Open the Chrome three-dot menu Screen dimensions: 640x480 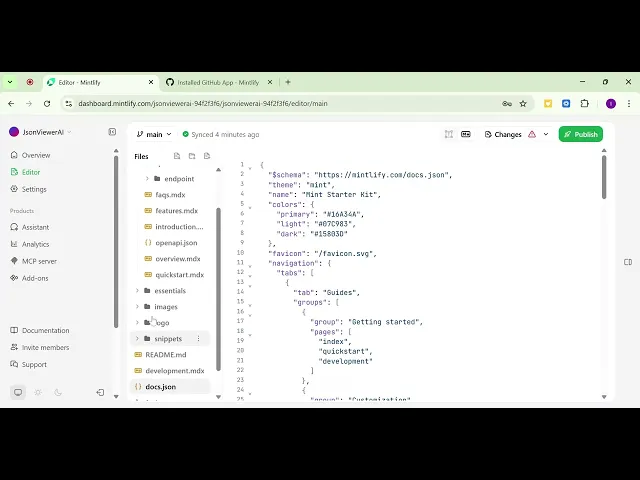pos(629,104)
